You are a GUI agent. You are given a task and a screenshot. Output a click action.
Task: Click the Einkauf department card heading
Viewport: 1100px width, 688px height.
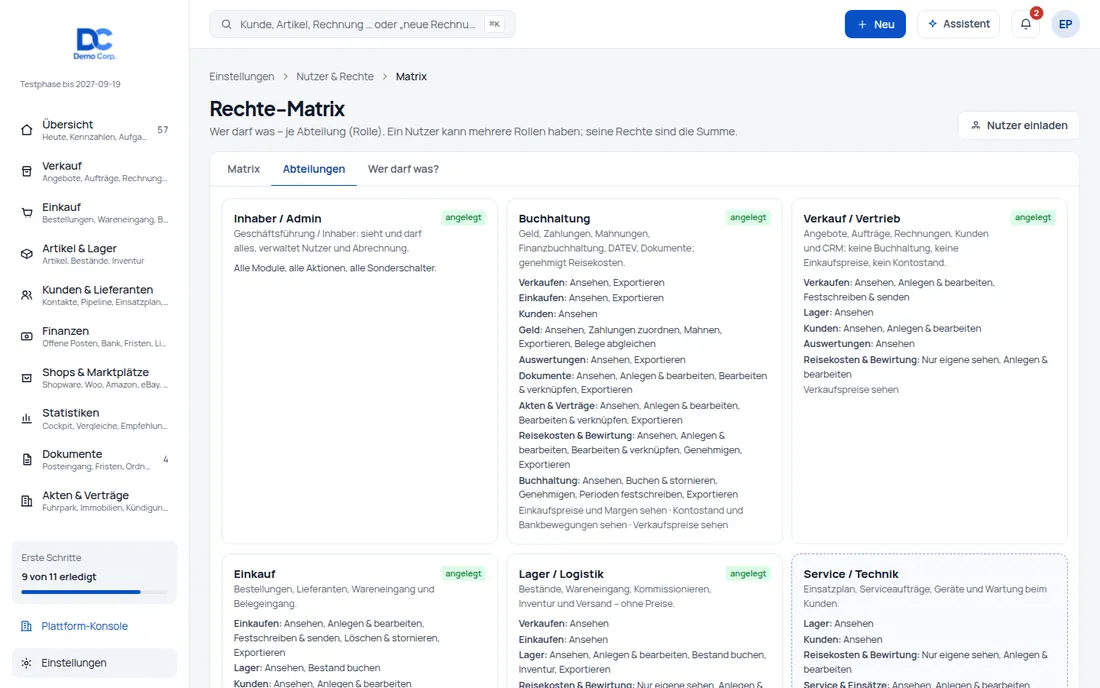pyautogui.click(x=255, y=574)
